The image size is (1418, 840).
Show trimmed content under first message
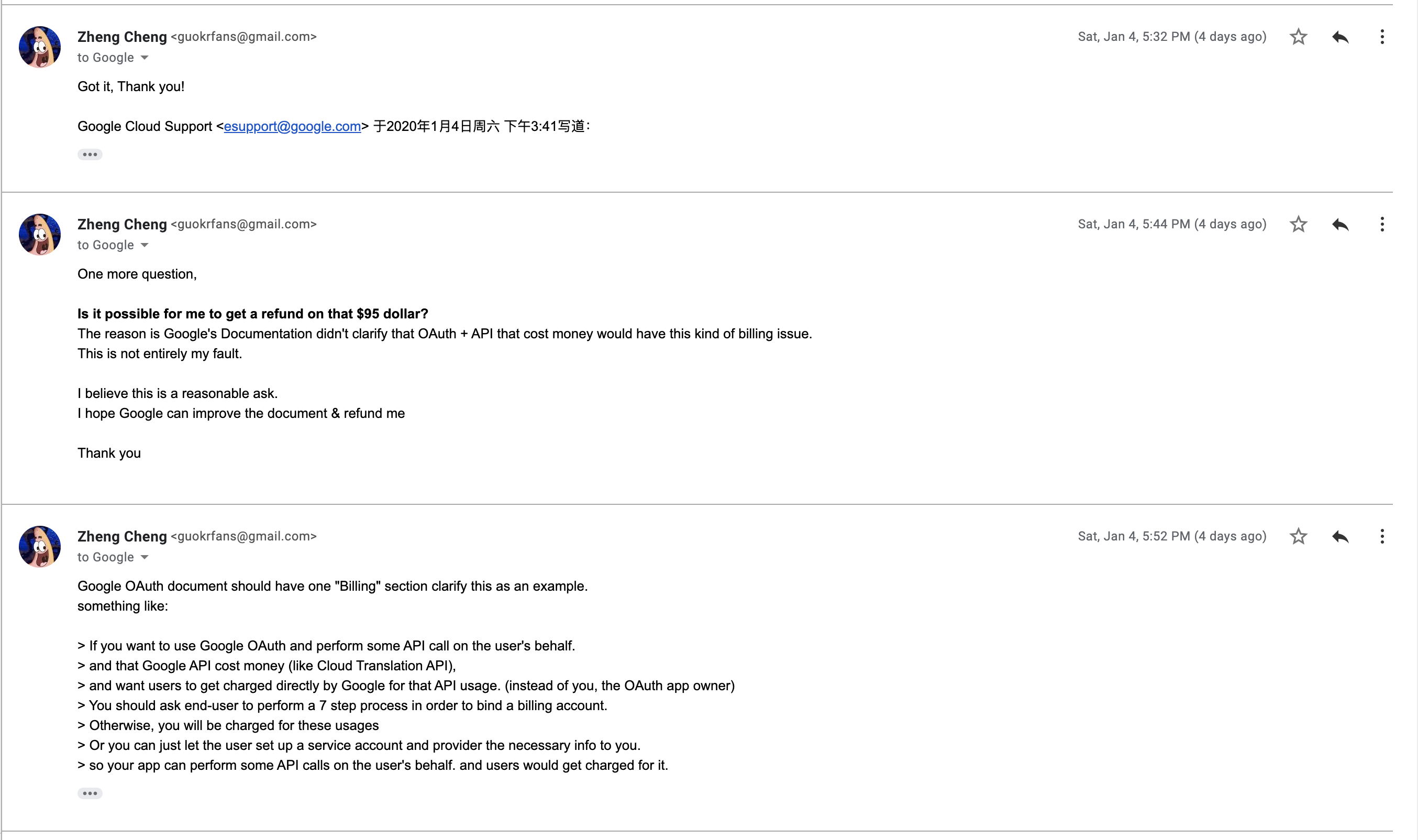click(90, 154)
